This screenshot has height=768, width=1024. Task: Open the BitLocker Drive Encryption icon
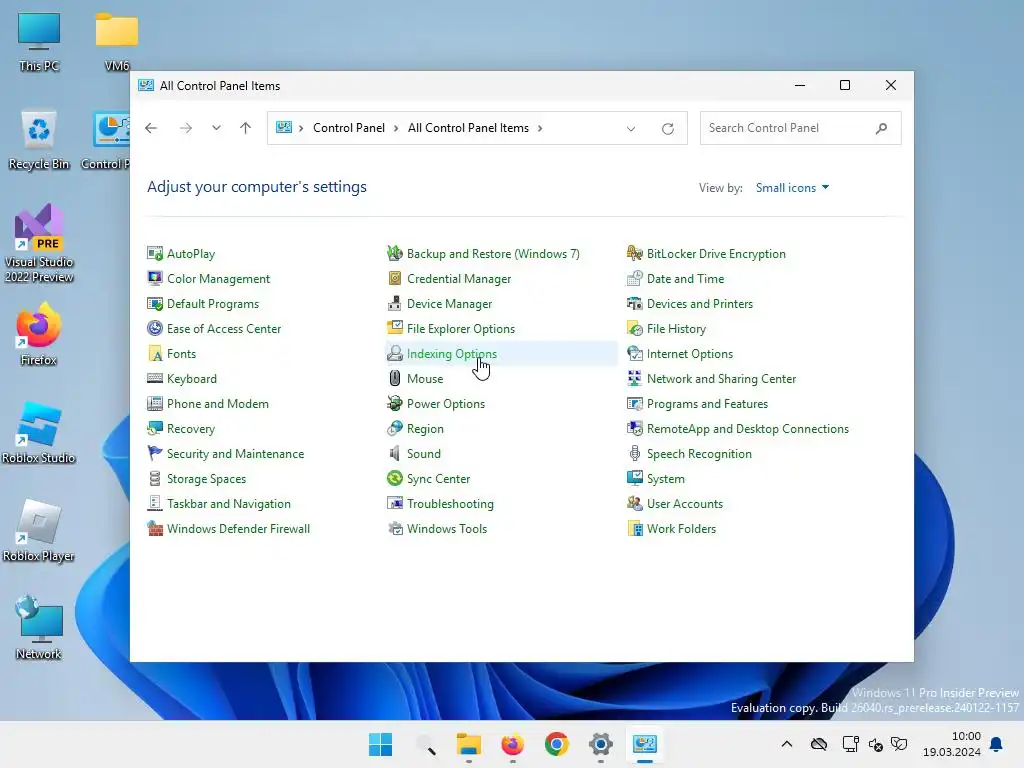tap(634, 253)
